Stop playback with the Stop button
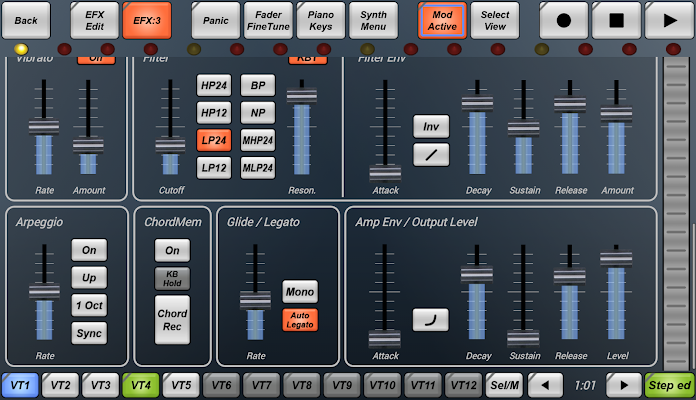696x400 pixels. pos(616,20)
